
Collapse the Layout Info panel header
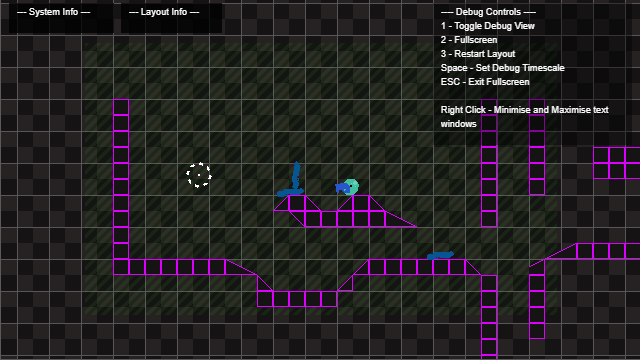coord(164,12)
